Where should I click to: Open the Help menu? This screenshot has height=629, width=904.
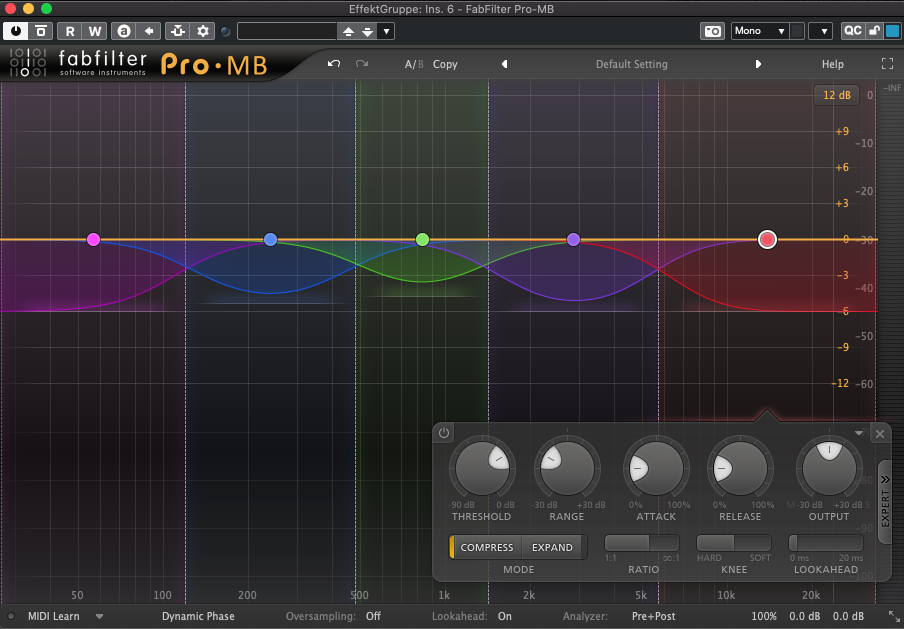pyautogui.click(x=833, y=64)
